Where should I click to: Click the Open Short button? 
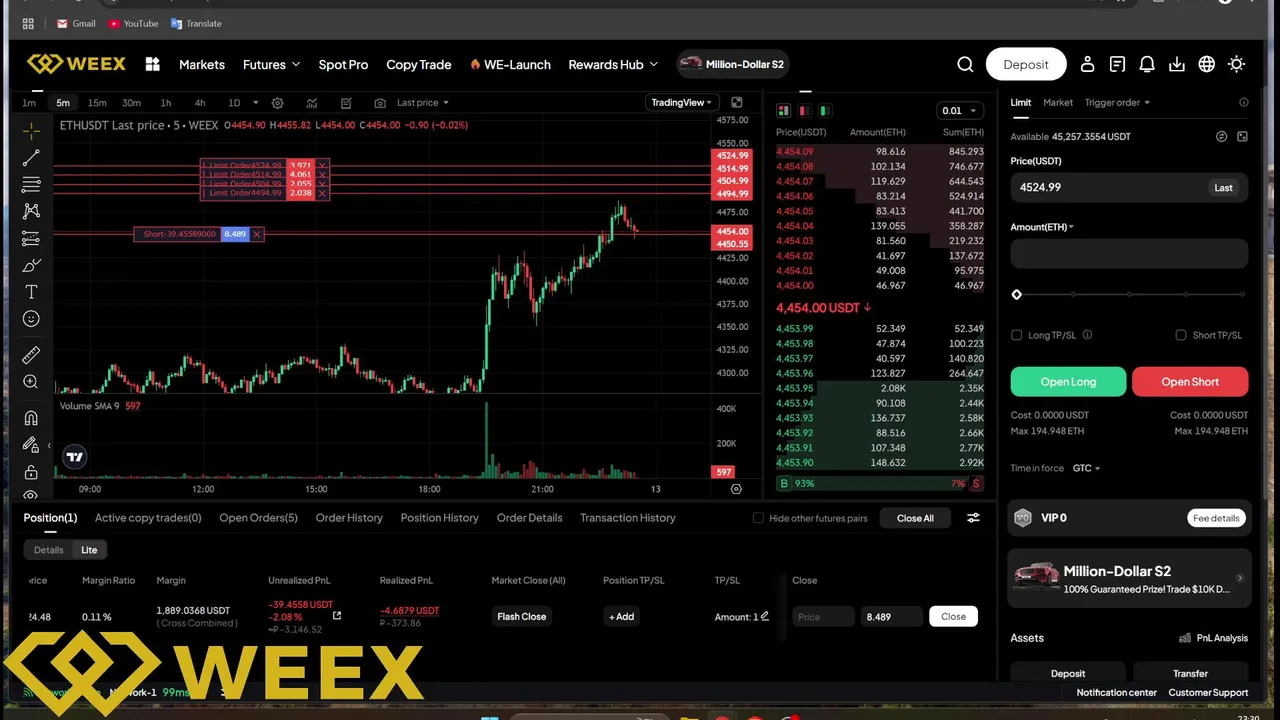tap(1190, 382)
